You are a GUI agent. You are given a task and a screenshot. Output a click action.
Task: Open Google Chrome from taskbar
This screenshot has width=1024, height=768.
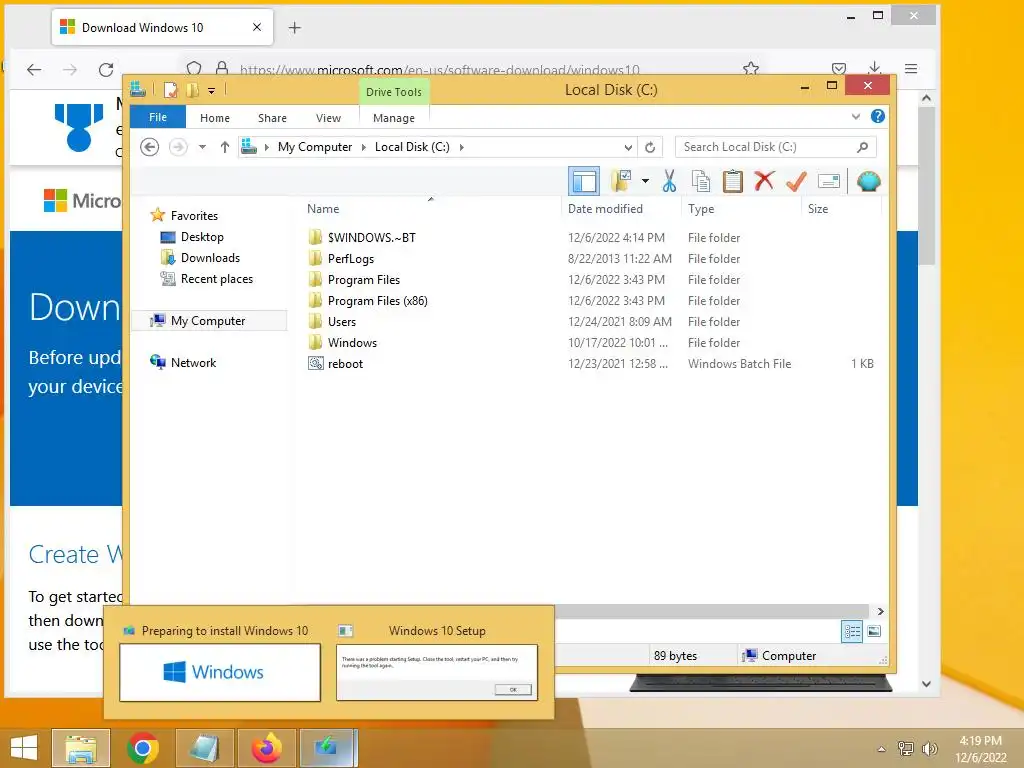click(x=142, y=748)
